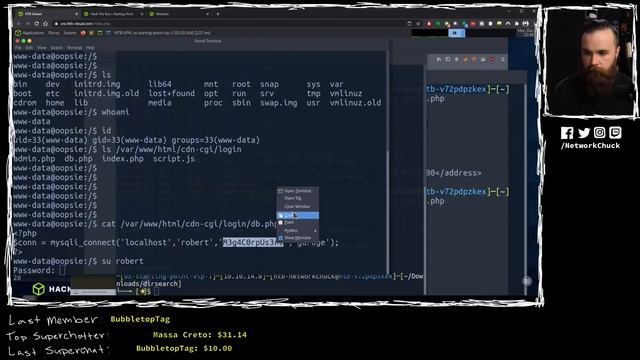Open the System menu on the desktop panel
This screenshot has width=640, height=360.
(x=70, y=33)
